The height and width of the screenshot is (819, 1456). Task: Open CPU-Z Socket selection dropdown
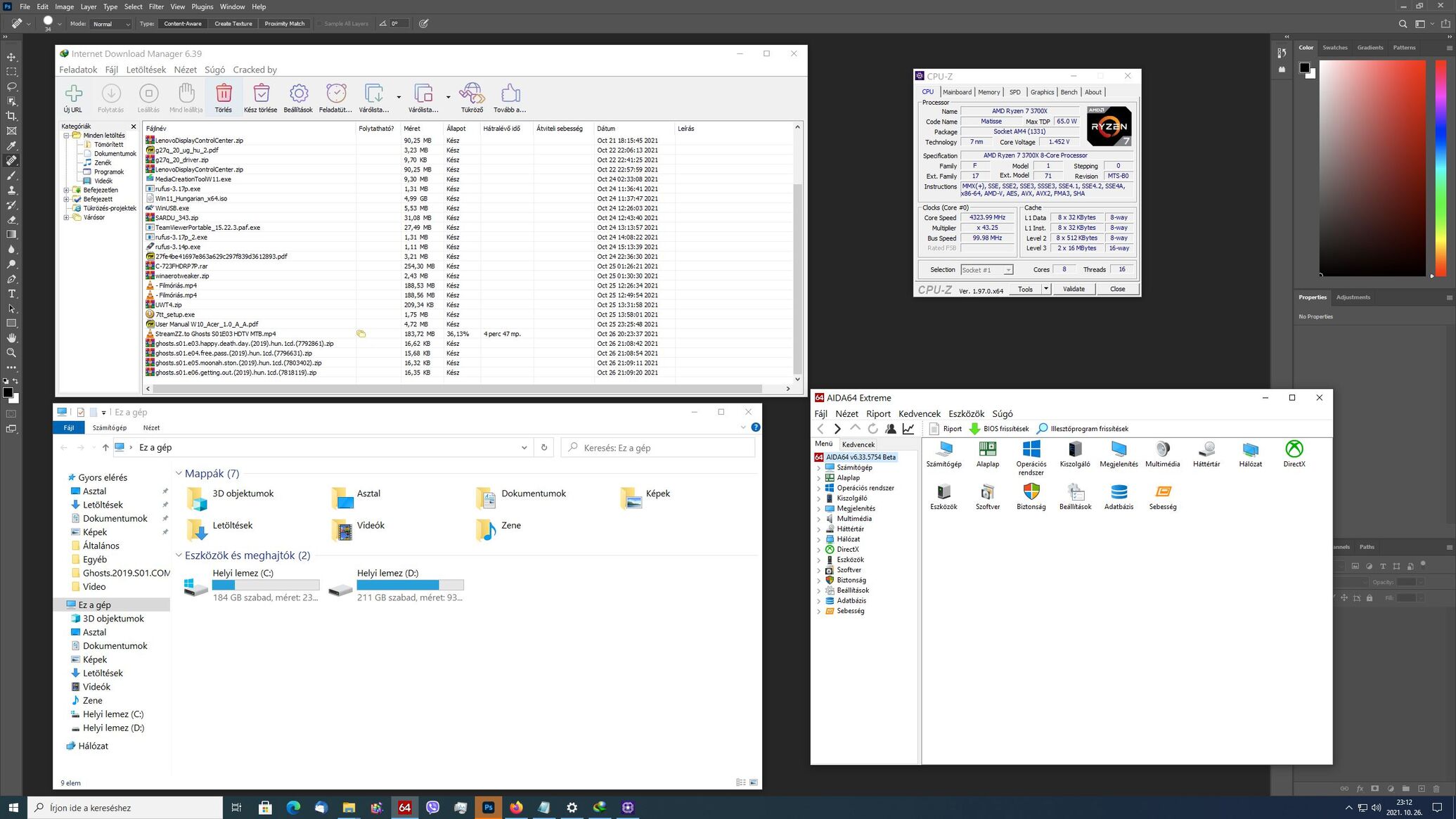pos(986,270)
